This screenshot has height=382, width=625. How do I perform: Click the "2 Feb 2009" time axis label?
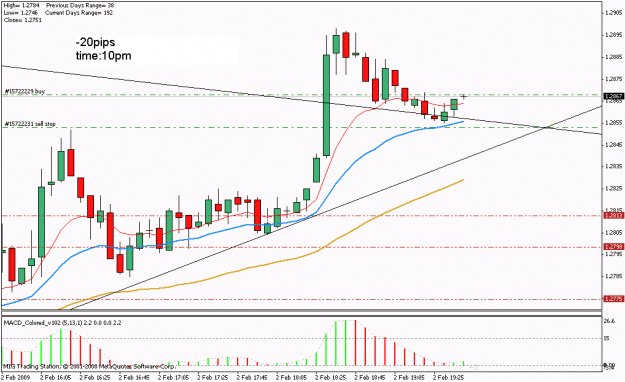pos(16,377)
